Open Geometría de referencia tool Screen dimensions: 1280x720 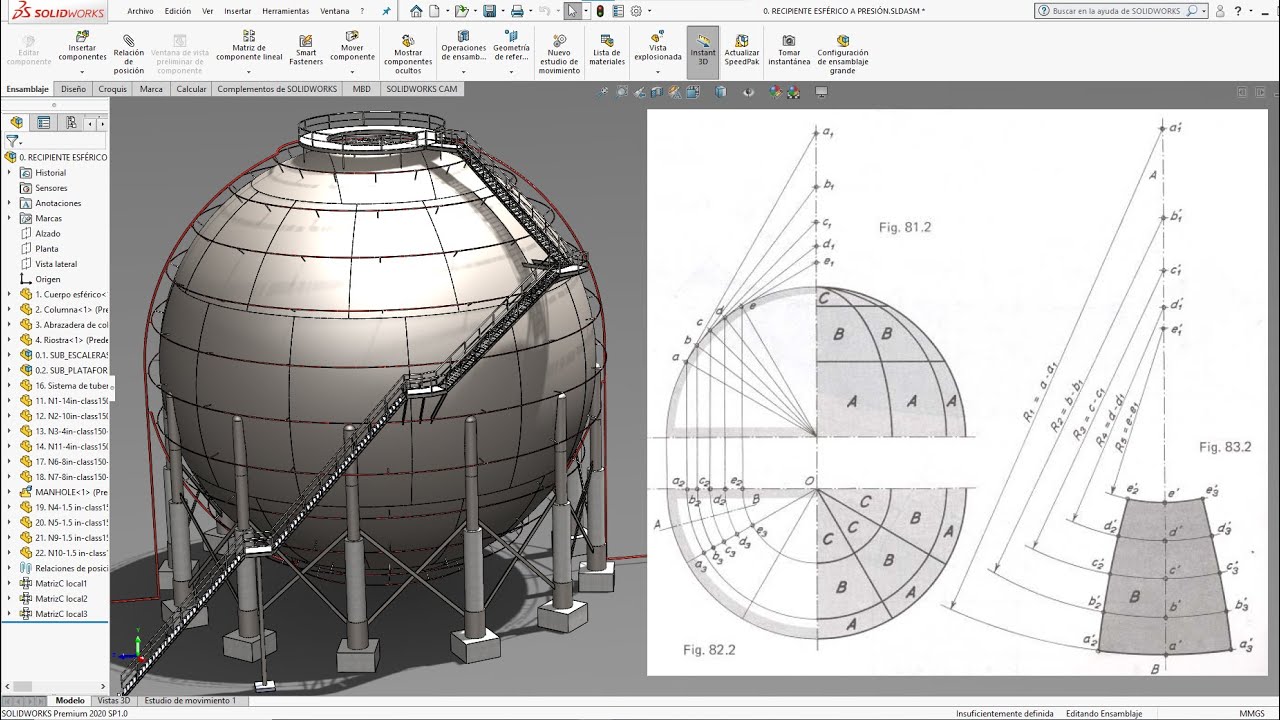[x=511, y=47]
